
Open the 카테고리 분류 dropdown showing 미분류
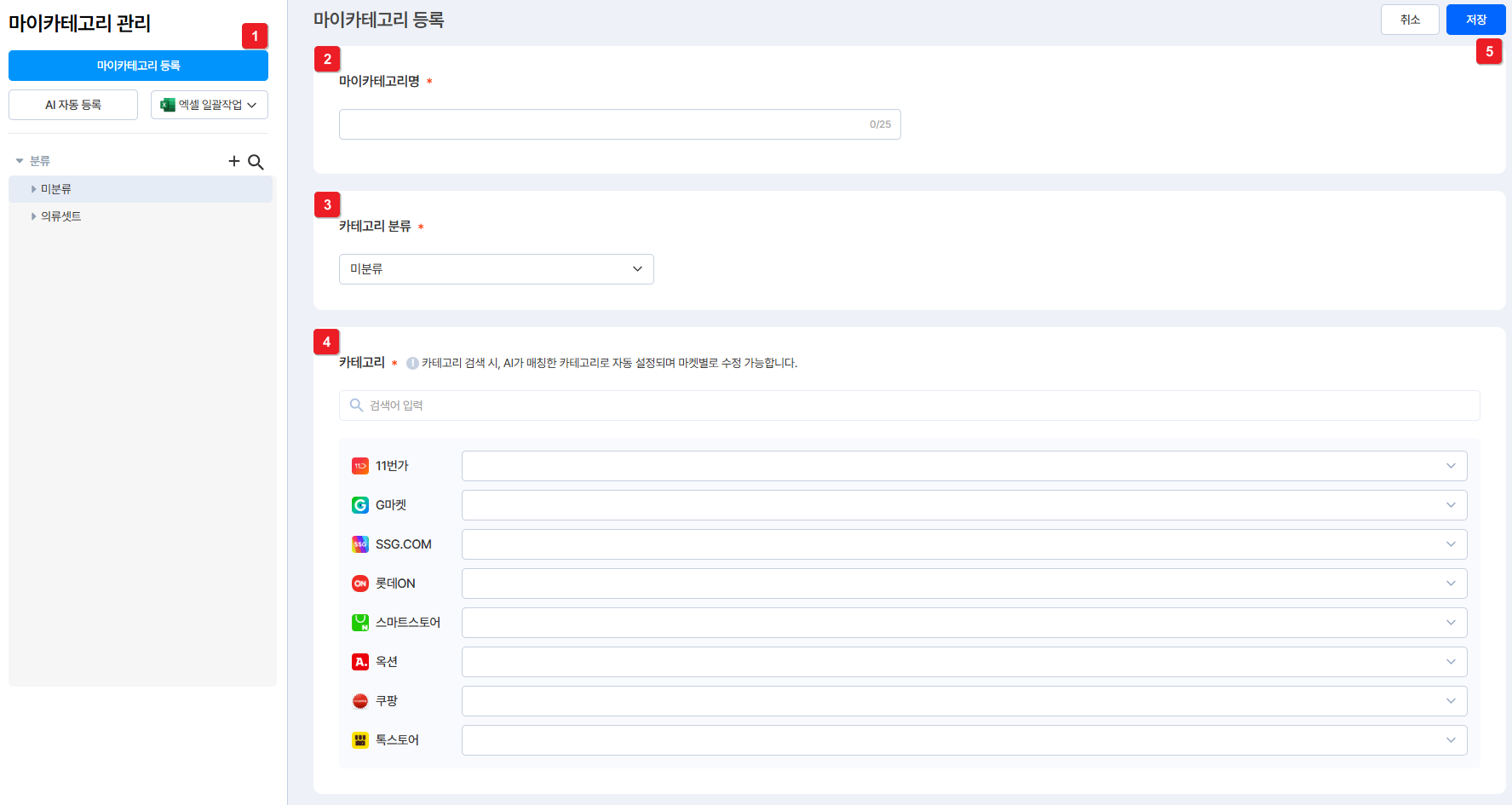pyautogui.click(x=497, y=269)
